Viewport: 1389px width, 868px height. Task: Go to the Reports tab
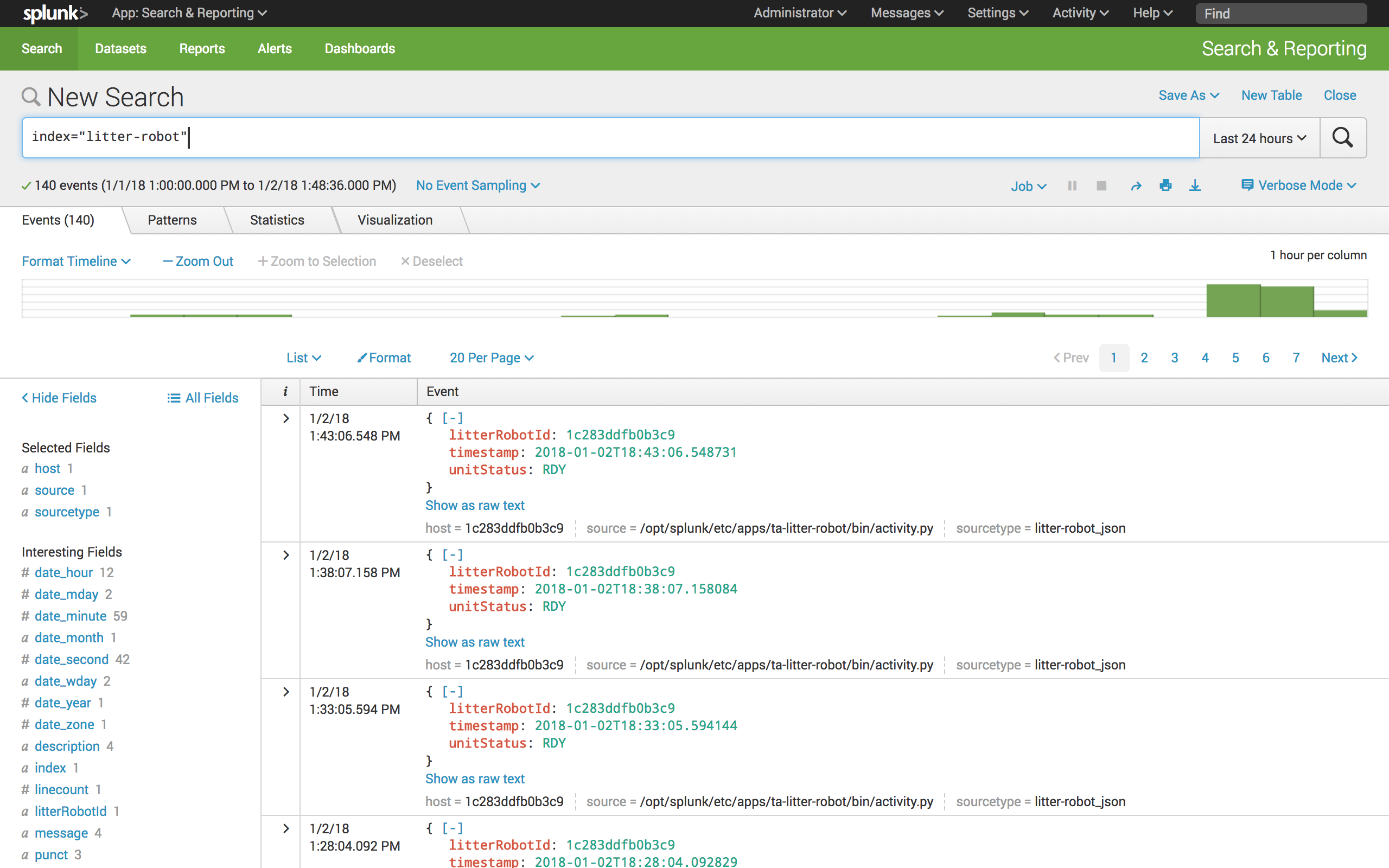coord(202,49)
